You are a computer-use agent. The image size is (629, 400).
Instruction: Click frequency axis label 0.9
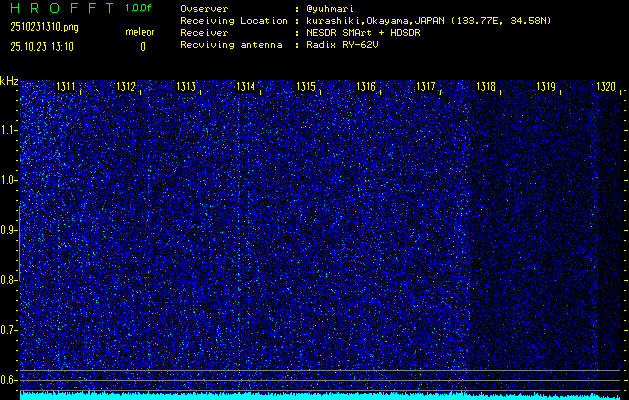point(7,230)
